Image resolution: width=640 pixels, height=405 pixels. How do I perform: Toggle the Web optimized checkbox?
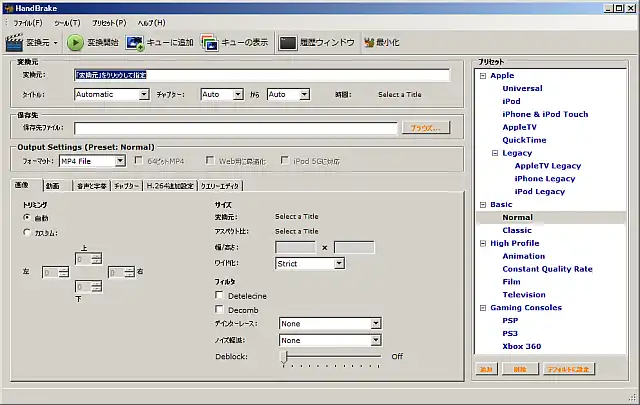point(210,160)
